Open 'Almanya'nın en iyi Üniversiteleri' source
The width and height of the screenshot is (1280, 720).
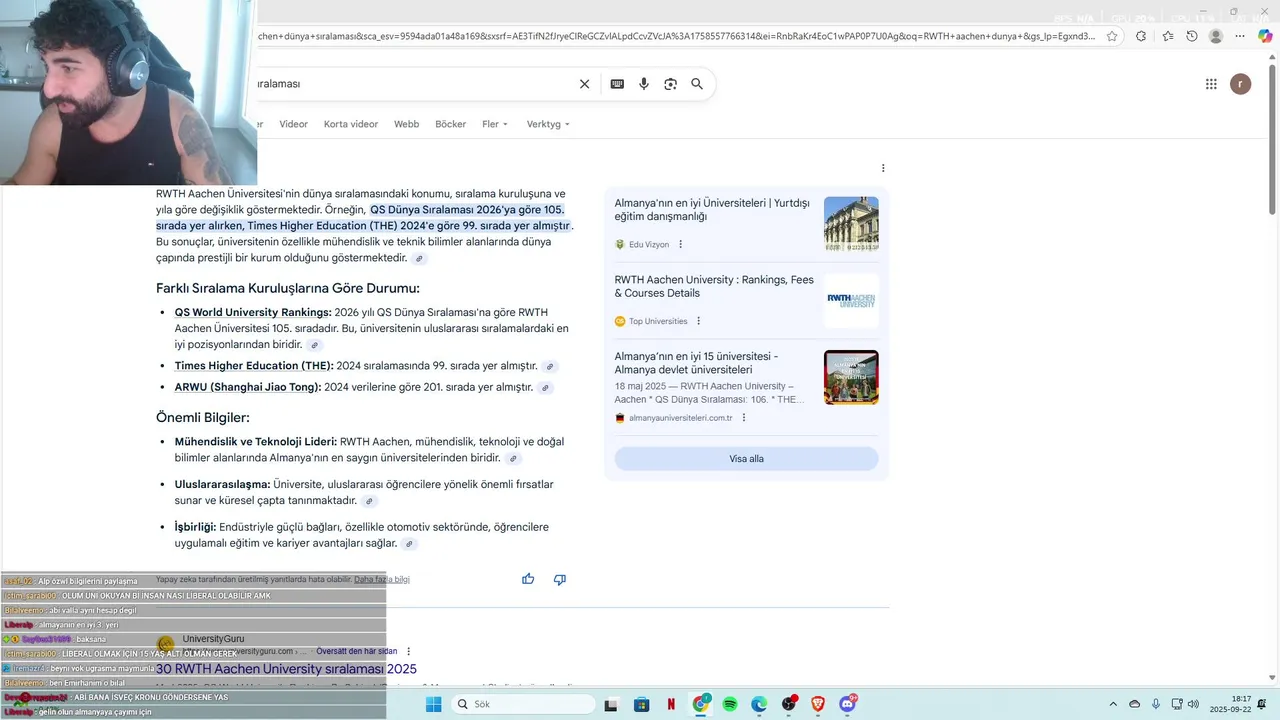712,210
